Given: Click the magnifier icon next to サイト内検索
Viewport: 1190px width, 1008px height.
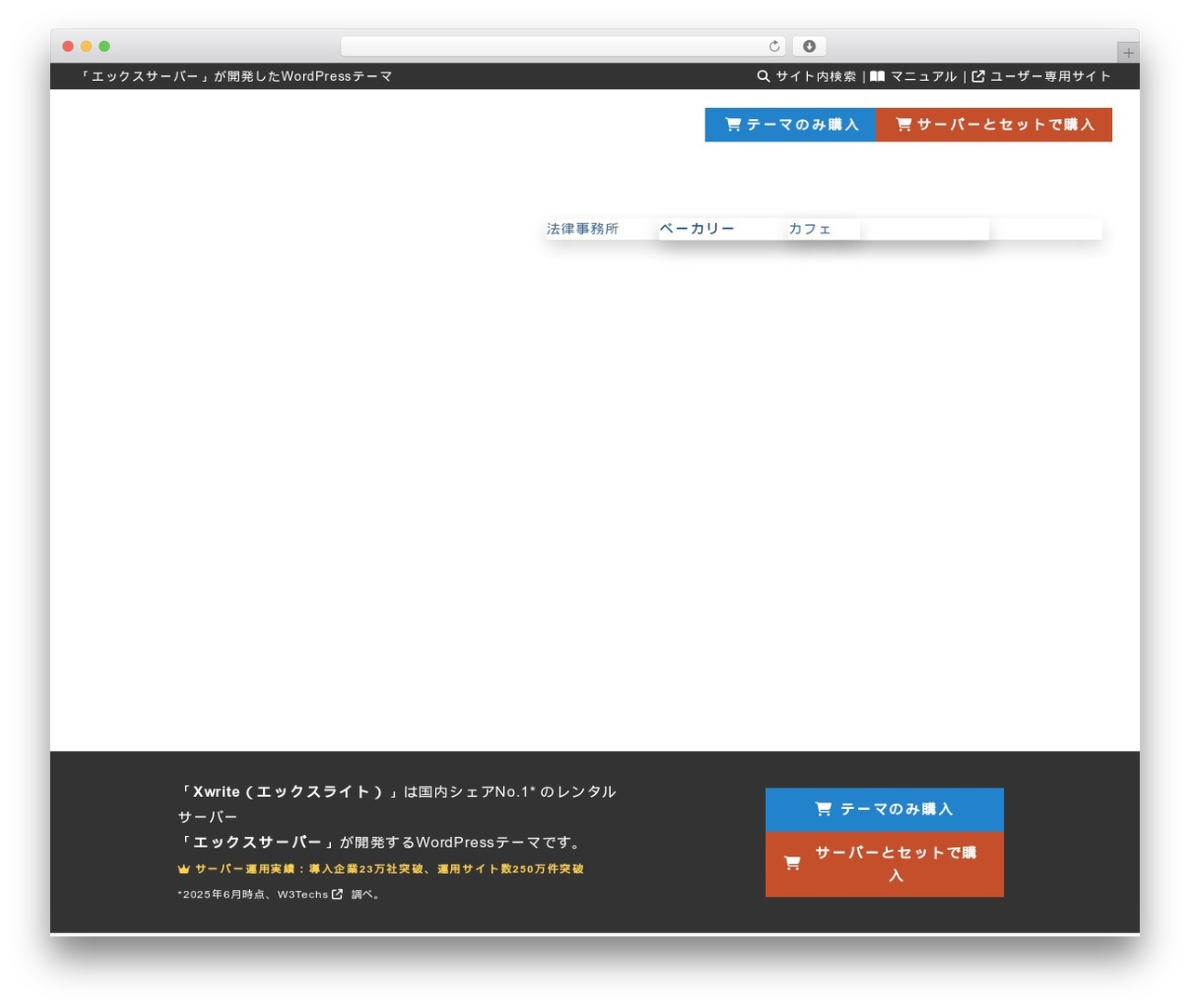Looking at the screenshot, I should (x=763, y=76).
